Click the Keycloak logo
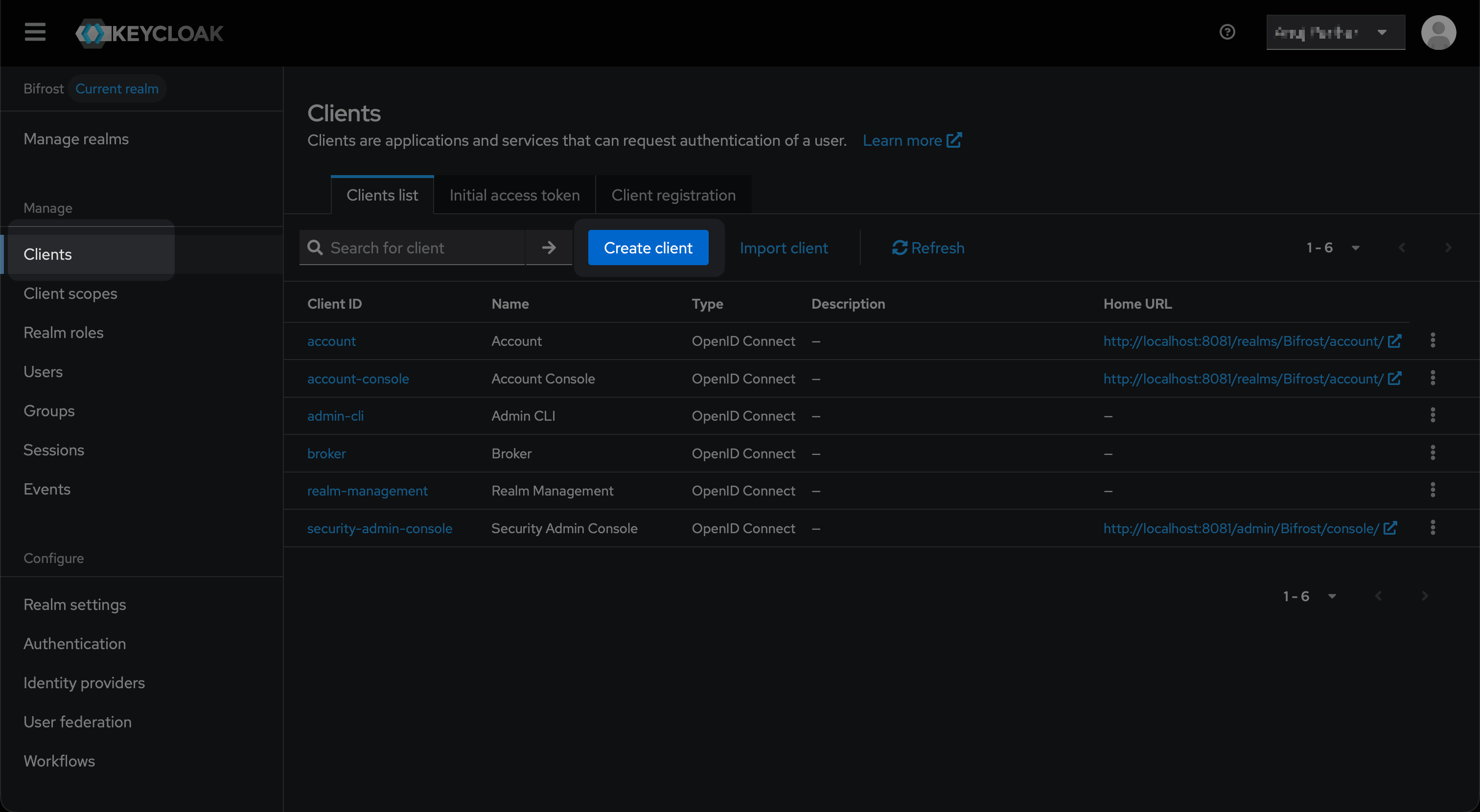The height and width of the screenshot is (812, 1480). 149,33
